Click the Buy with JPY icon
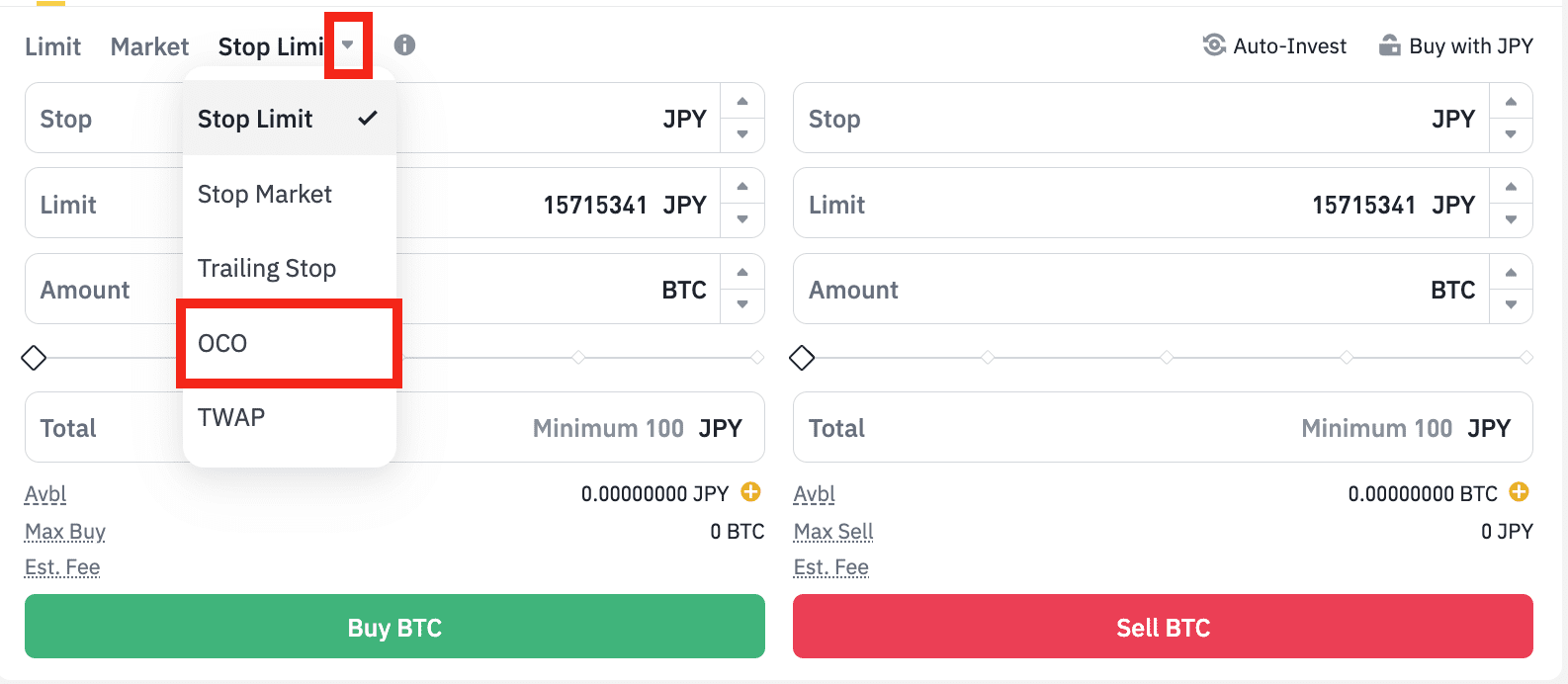Screen dimensions: 1568x684 coord(1390,45)
